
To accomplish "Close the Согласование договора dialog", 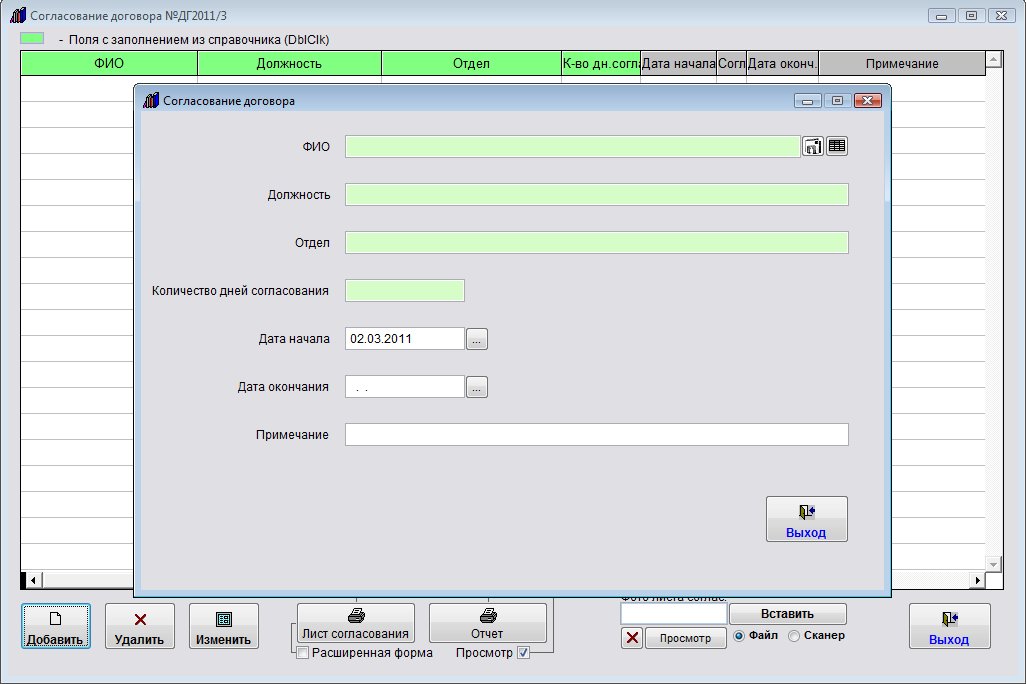I will coord(867,100).
